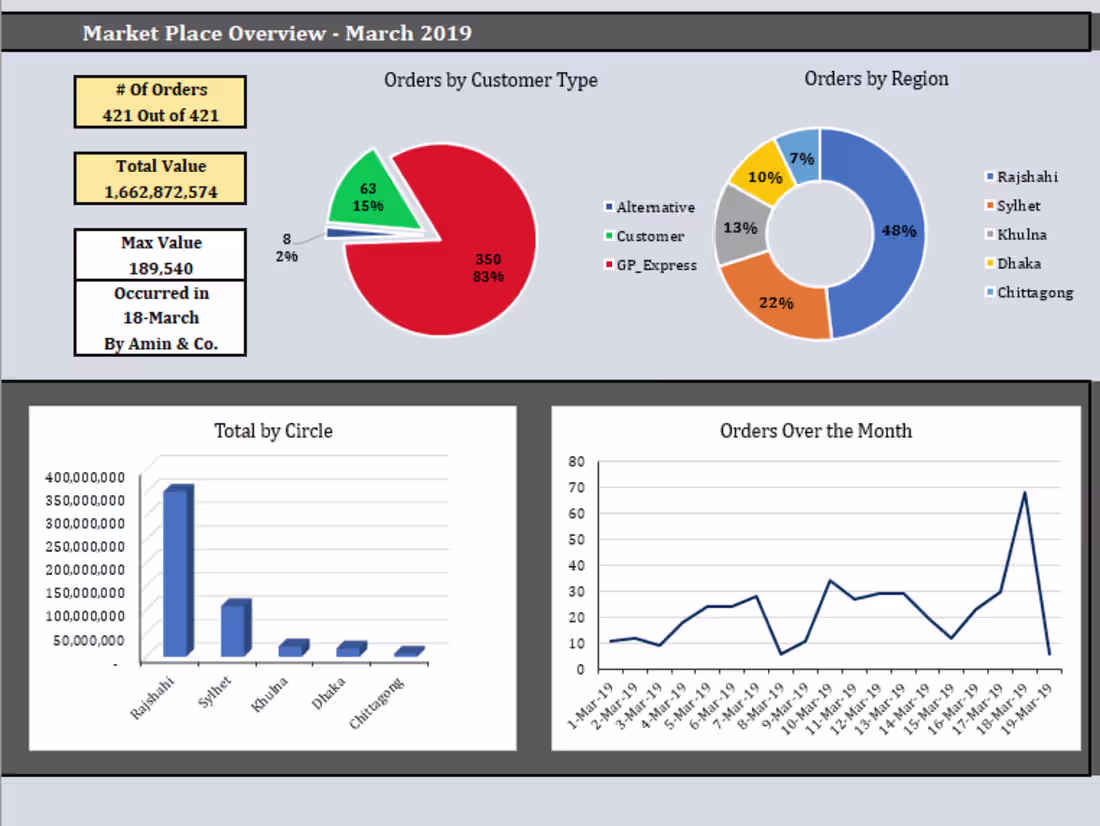Click the Market Place Overview - March 2019 title
The width and height of the screenshot is (1100, 826).
pos(277,33)
